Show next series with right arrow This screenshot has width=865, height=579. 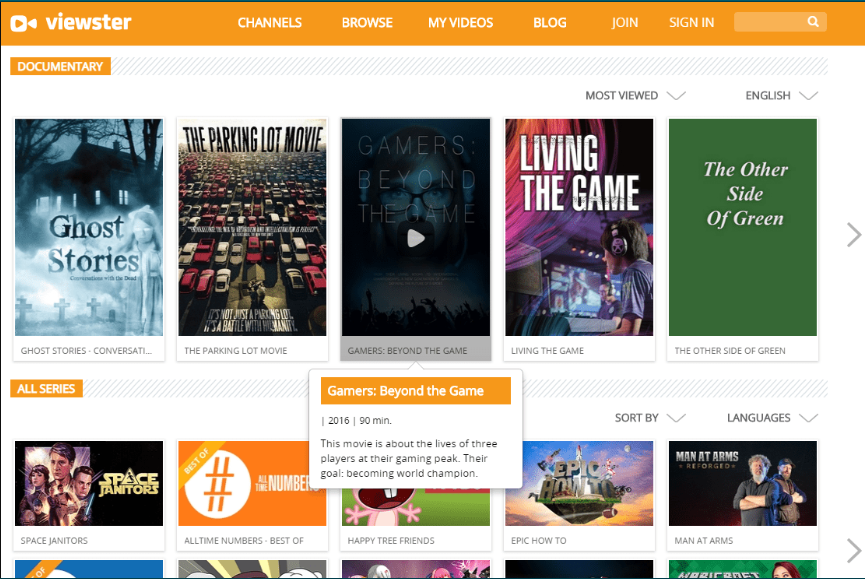853,550
